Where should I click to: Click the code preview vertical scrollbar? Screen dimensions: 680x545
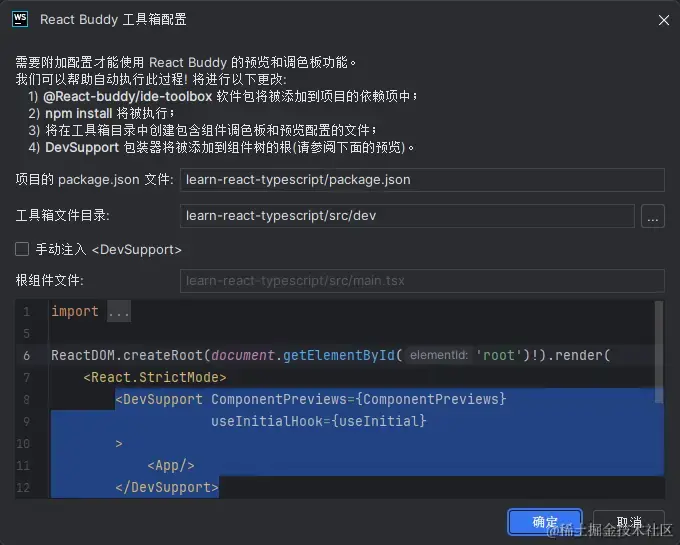click(659, 352)
